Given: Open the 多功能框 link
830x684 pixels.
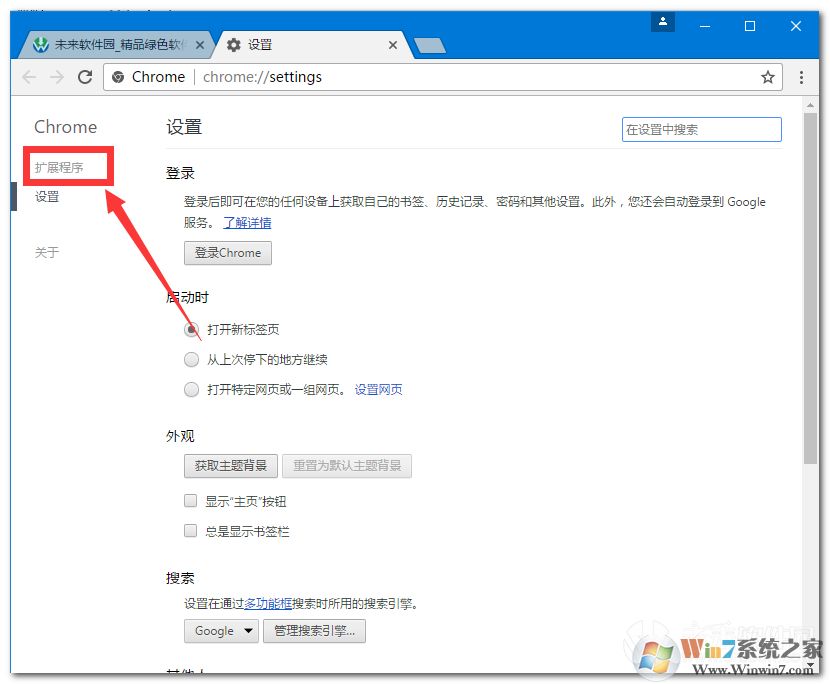Looking at the screenshot, I should [x=268, y=604].
